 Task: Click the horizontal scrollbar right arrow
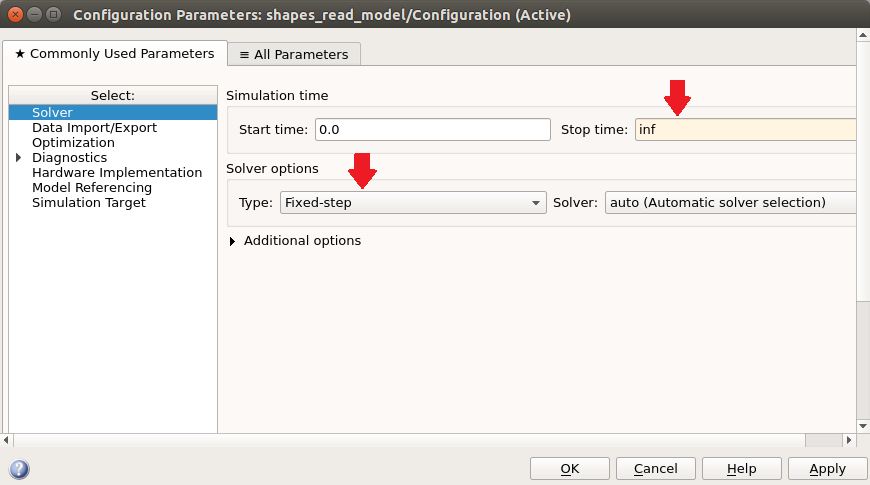tap(849, 440)
